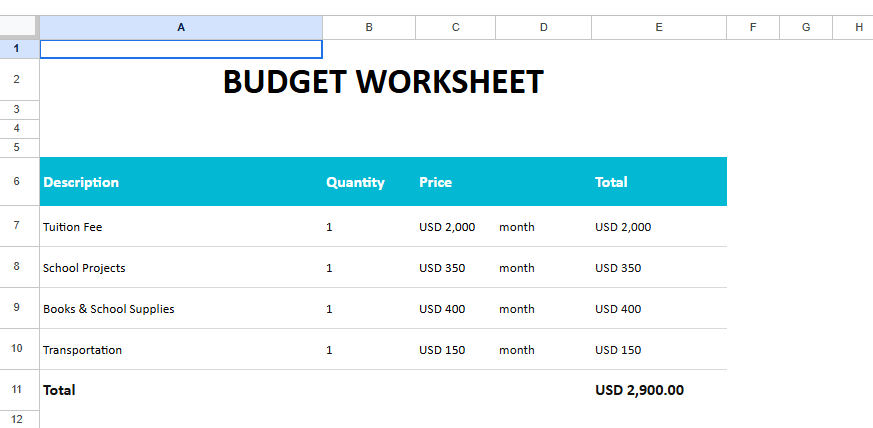Select the bold Total label in row 11
The height and width of the screenshot is (428, 873).
click(x=59, y=390)
